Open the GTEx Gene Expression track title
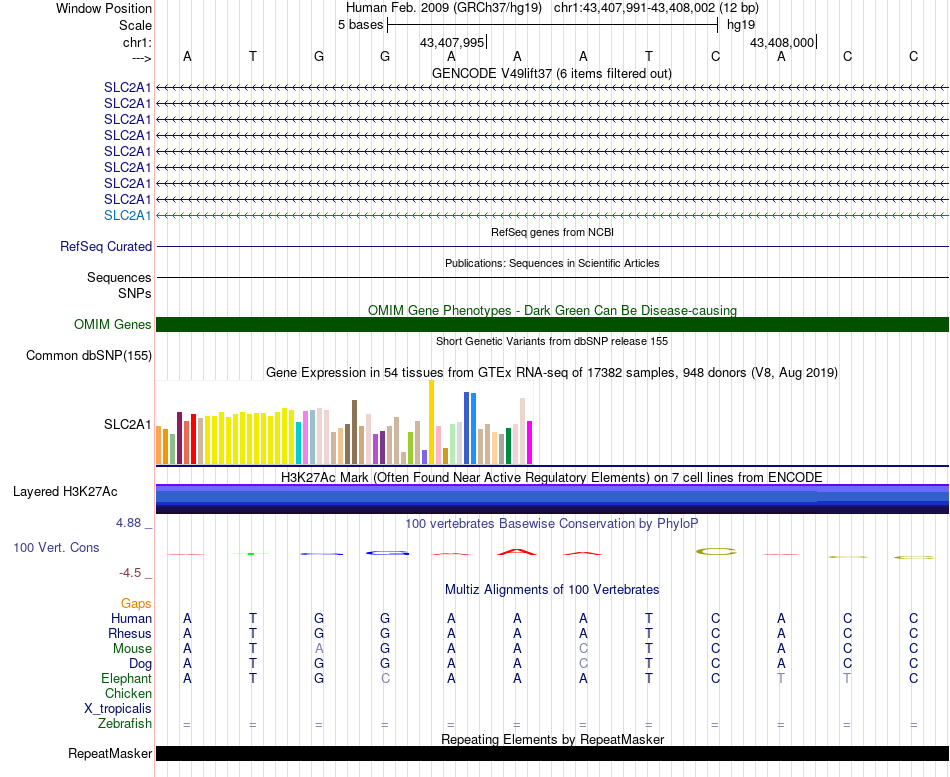Screen dimensions: 950x777 point(552,373)
